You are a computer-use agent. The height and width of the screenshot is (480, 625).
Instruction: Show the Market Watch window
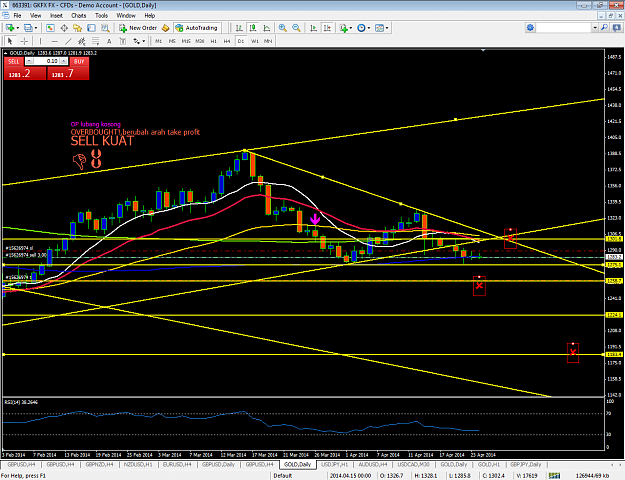[x=50, y=28]
